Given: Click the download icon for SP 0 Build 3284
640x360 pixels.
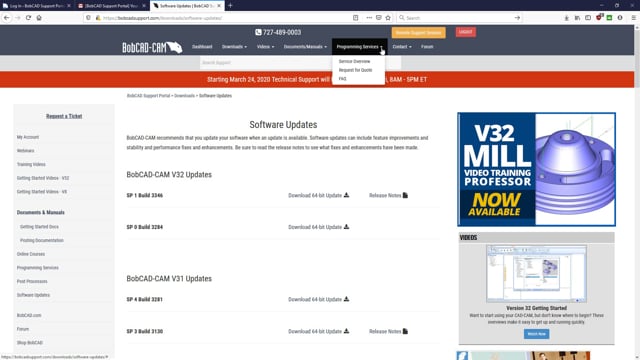Looking at the screenshot, I should [x=346, y=227].
